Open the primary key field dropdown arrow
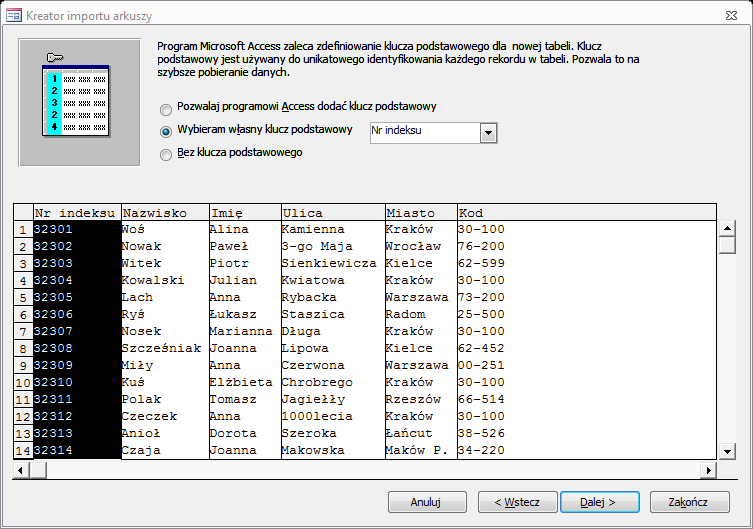 (x=488, y=133)
